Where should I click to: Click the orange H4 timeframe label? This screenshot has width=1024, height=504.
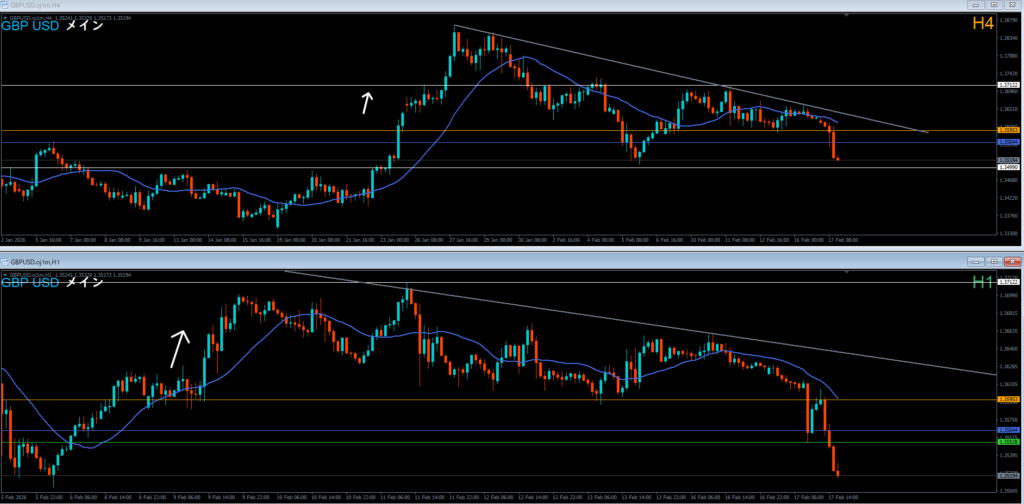pyautogui.click(x=982, y=23)
